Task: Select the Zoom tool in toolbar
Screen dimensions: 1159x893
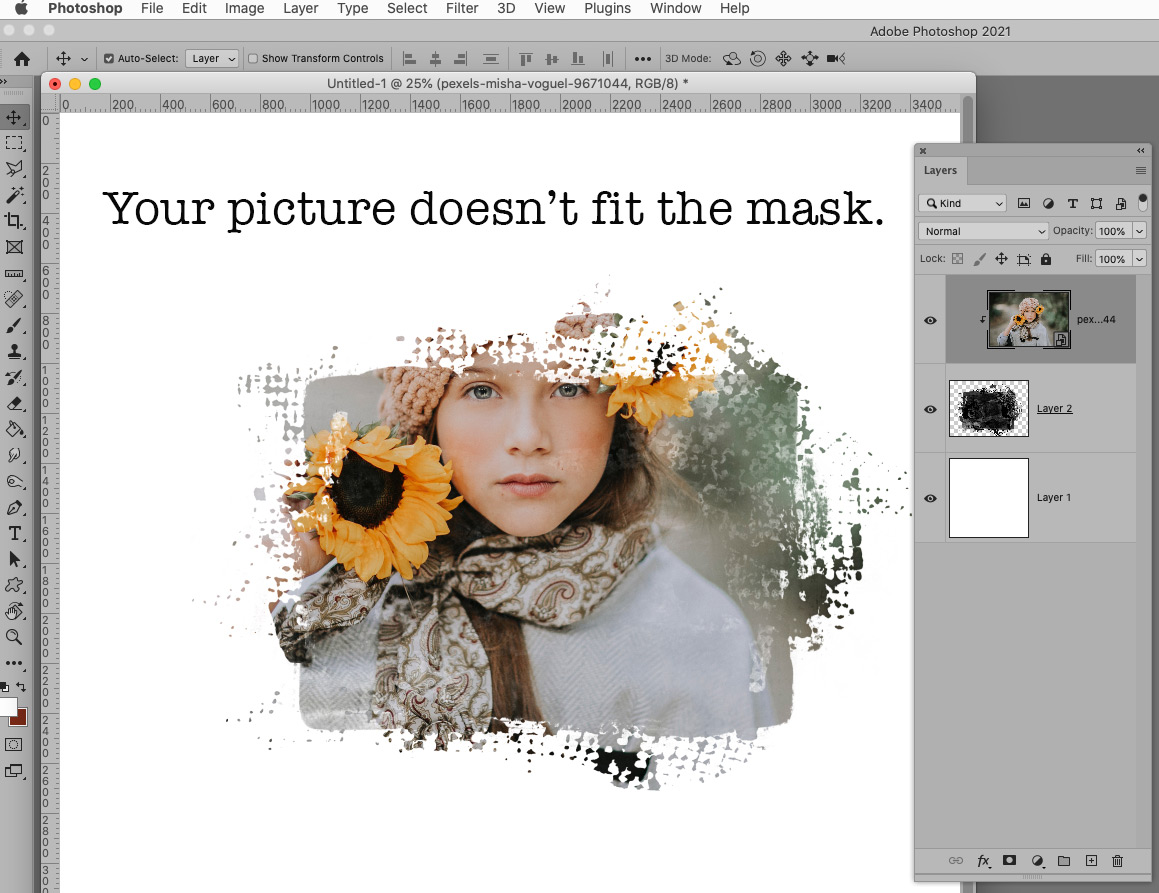Action: click(14, 637)
